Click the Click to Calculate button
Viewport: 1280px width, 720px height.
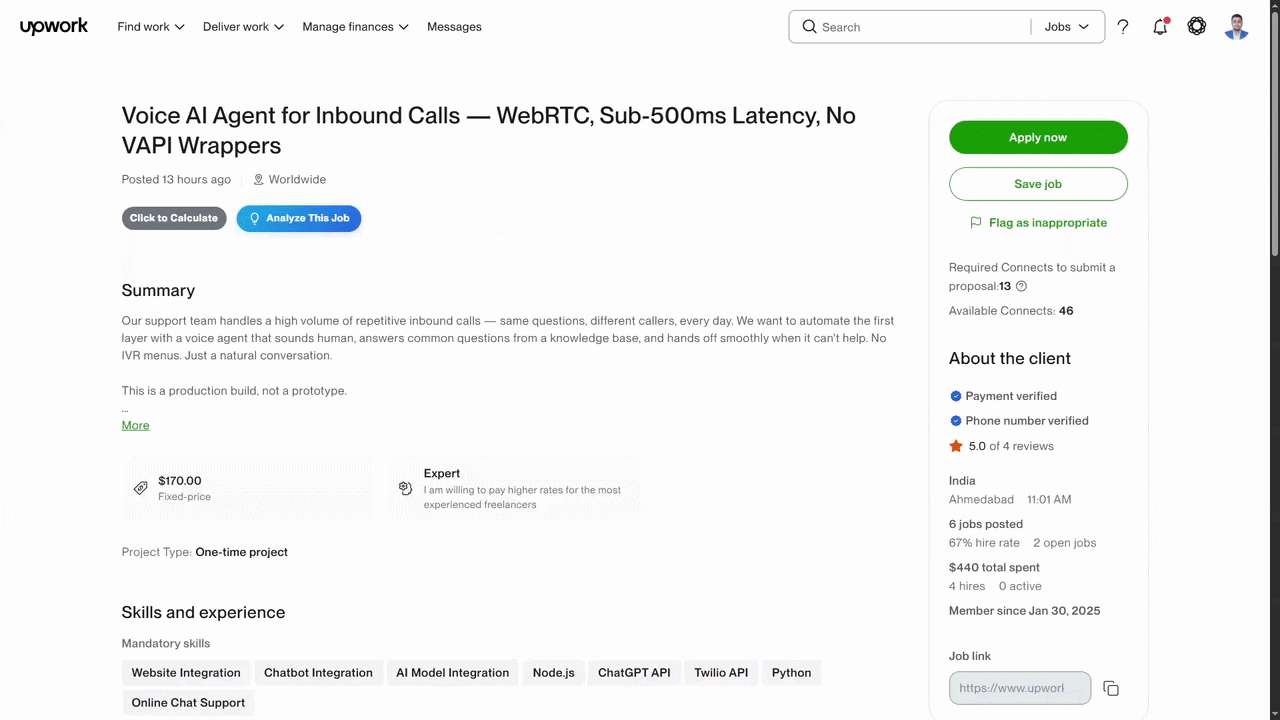pyautogui.click(x=174, y=218)
